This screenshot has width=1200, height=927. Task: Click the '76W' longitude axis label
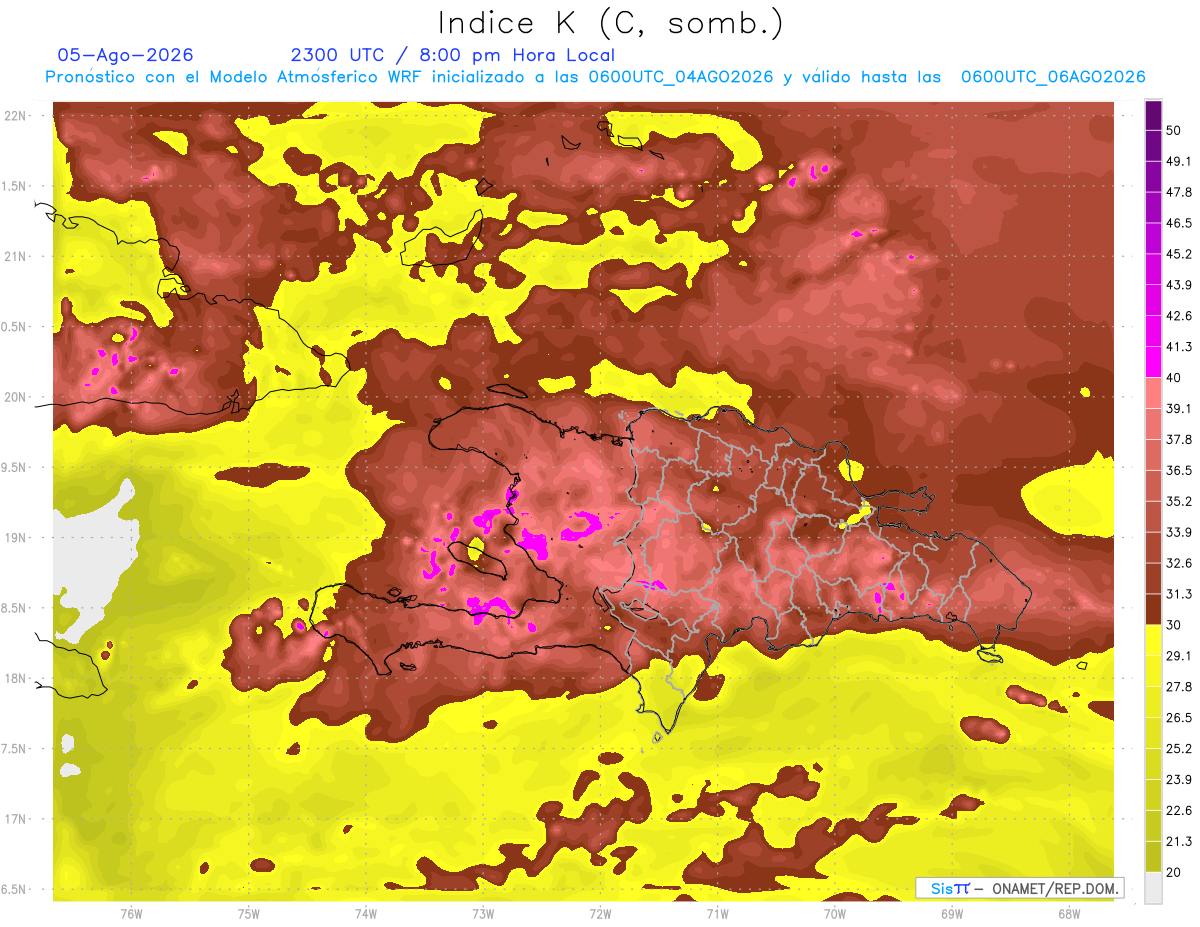(x=131, y=914)
